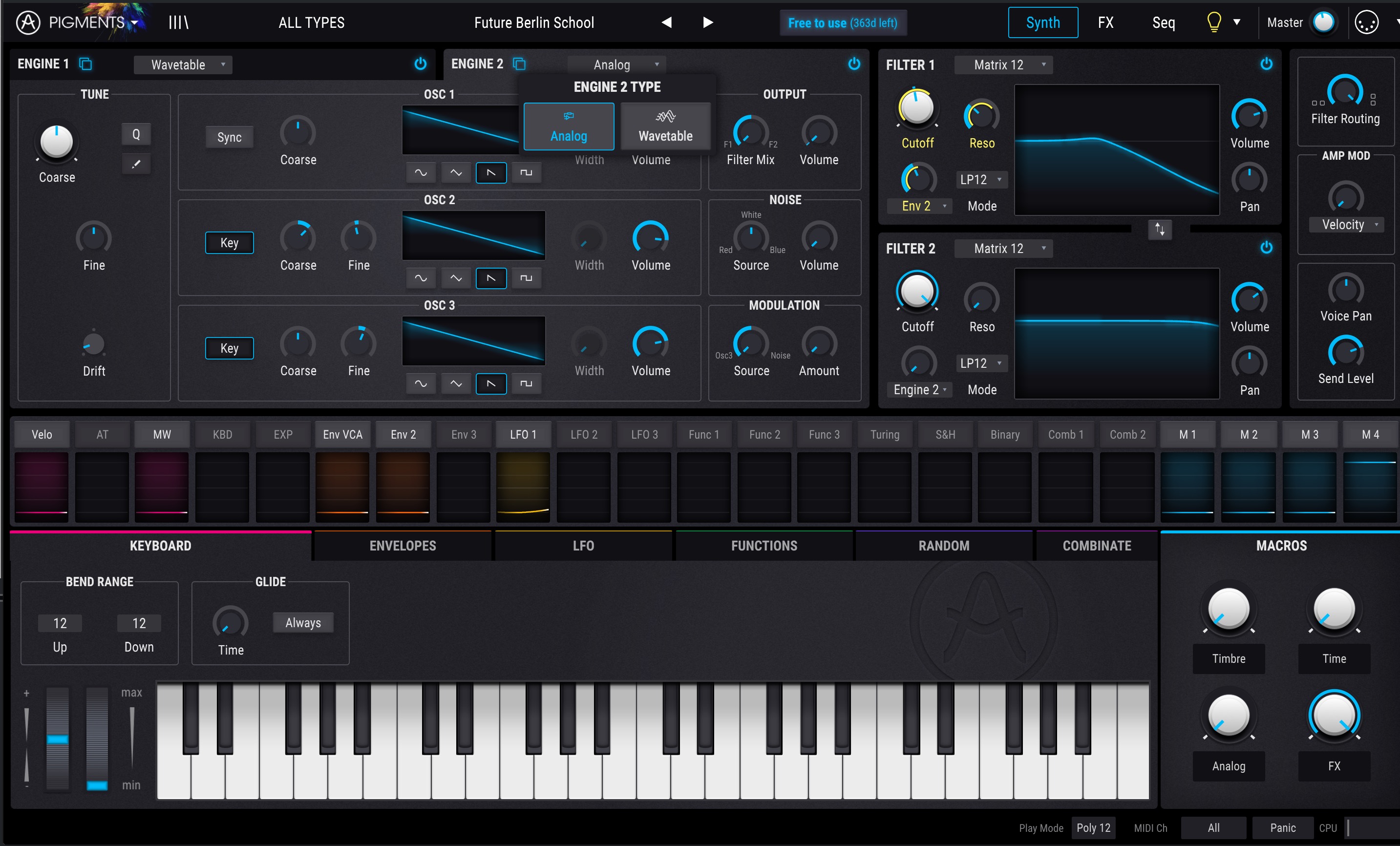Open the RANDOM modulation tab

click(944, 546)
